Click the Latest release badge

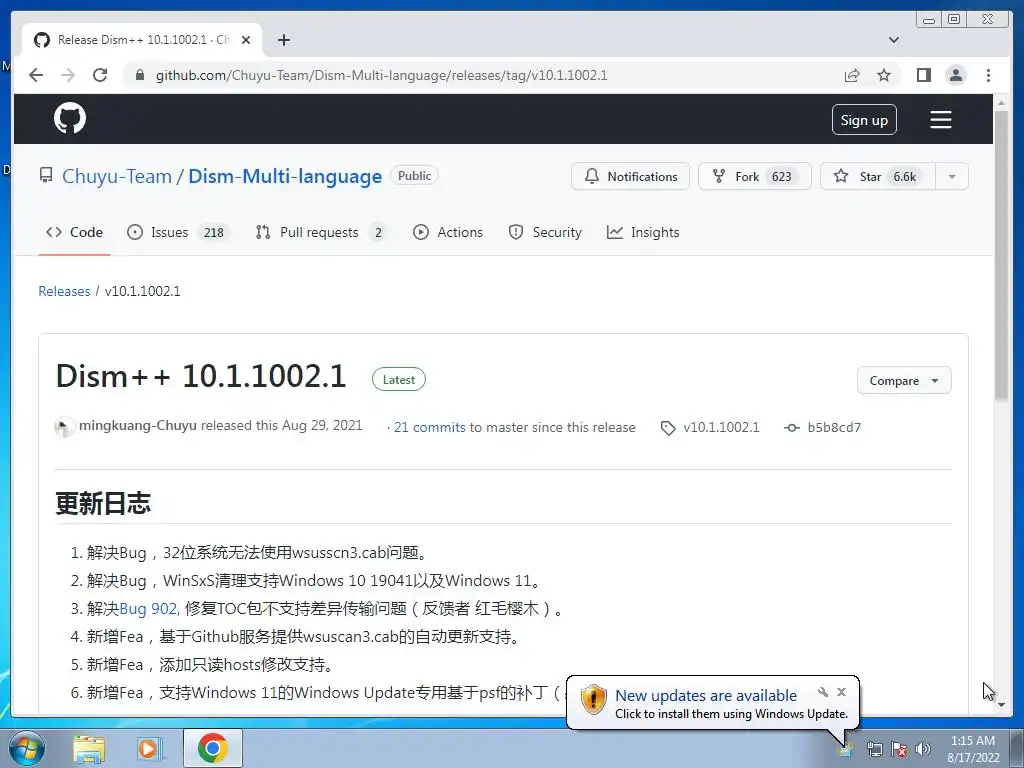pos(398,379)
